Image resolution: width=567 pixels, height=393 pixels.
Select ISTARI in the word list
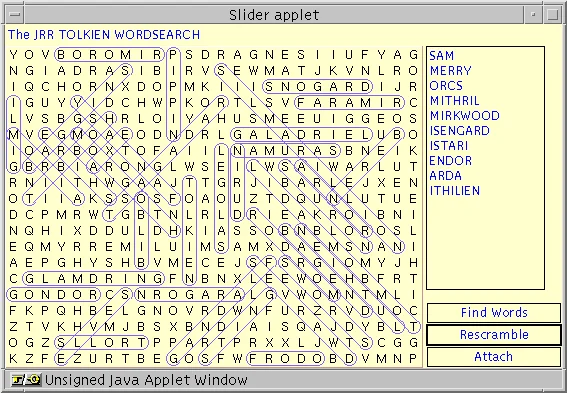(x=449, y=146)
